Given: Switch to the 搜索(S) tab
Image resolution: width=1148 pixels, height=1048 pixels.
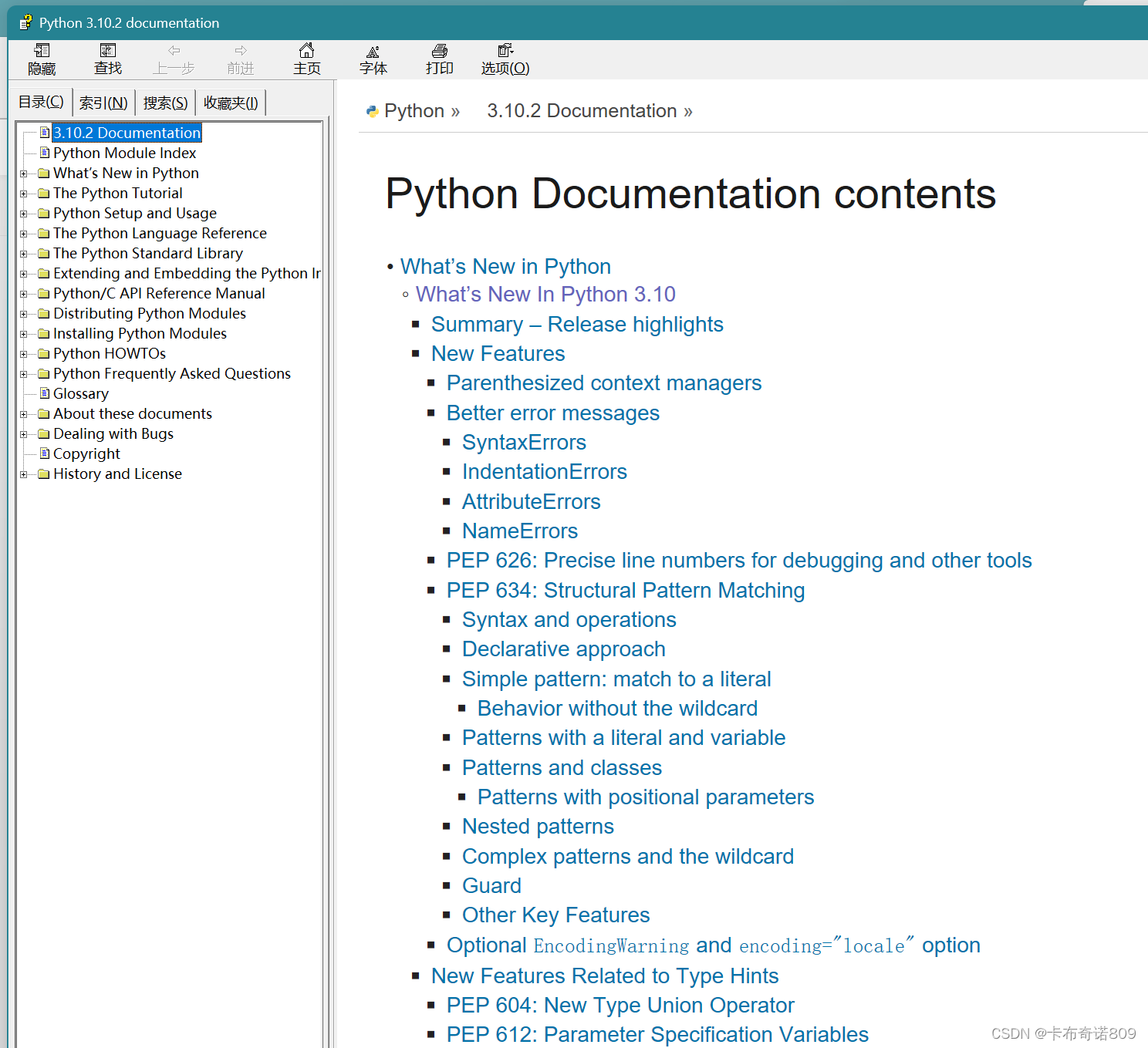Looking at the screenshot, I should pos(164,102).
